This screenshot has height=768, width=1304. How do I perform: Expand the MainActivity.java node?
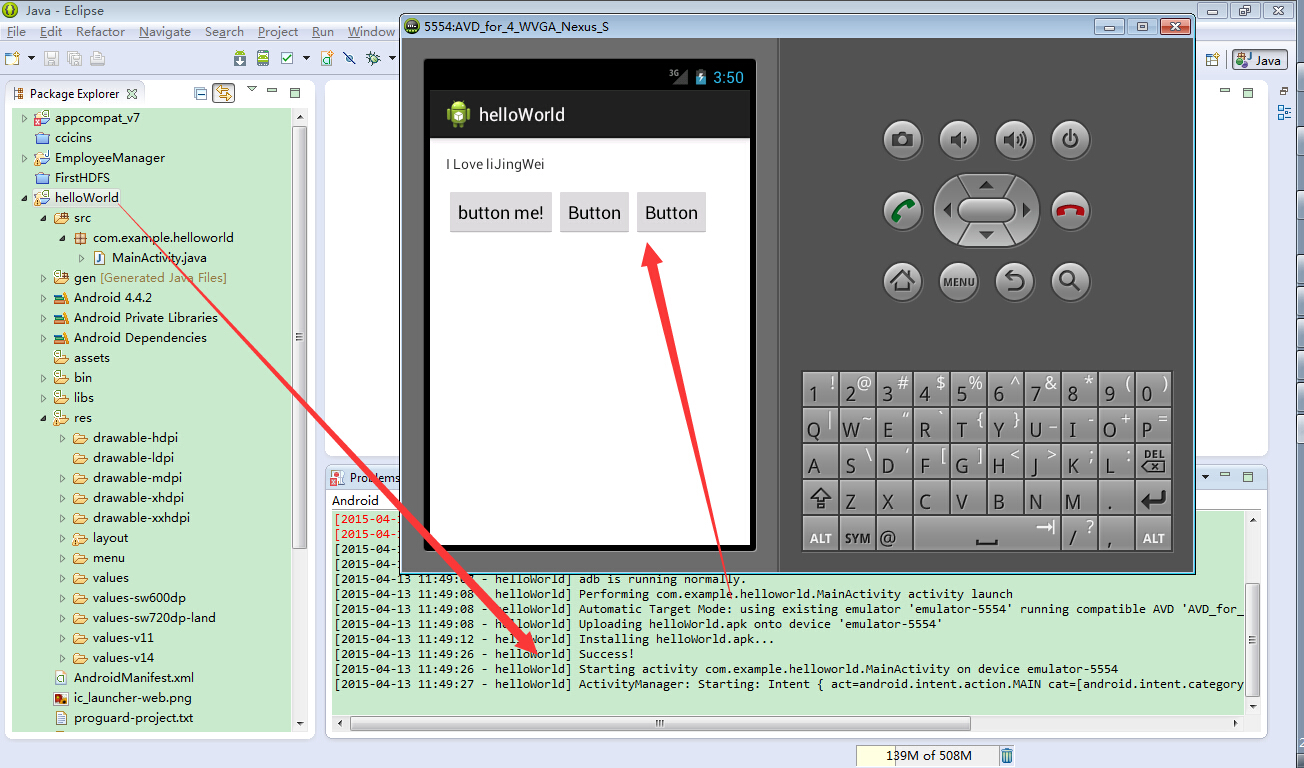pyautogui.click(x=81, y=257)
